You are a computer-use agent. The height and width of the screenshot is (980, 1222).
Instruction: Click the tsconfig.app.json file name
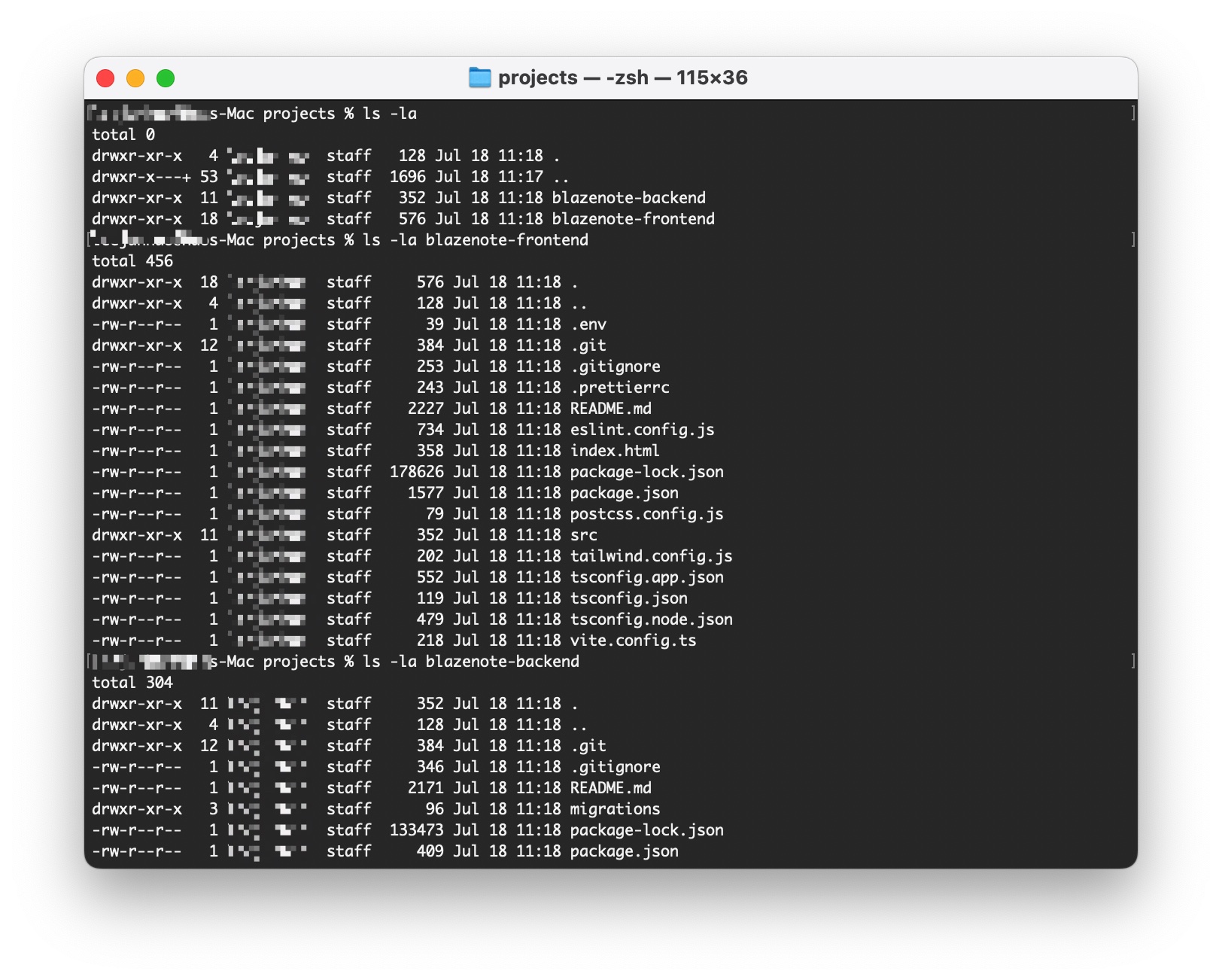[646, 577]
